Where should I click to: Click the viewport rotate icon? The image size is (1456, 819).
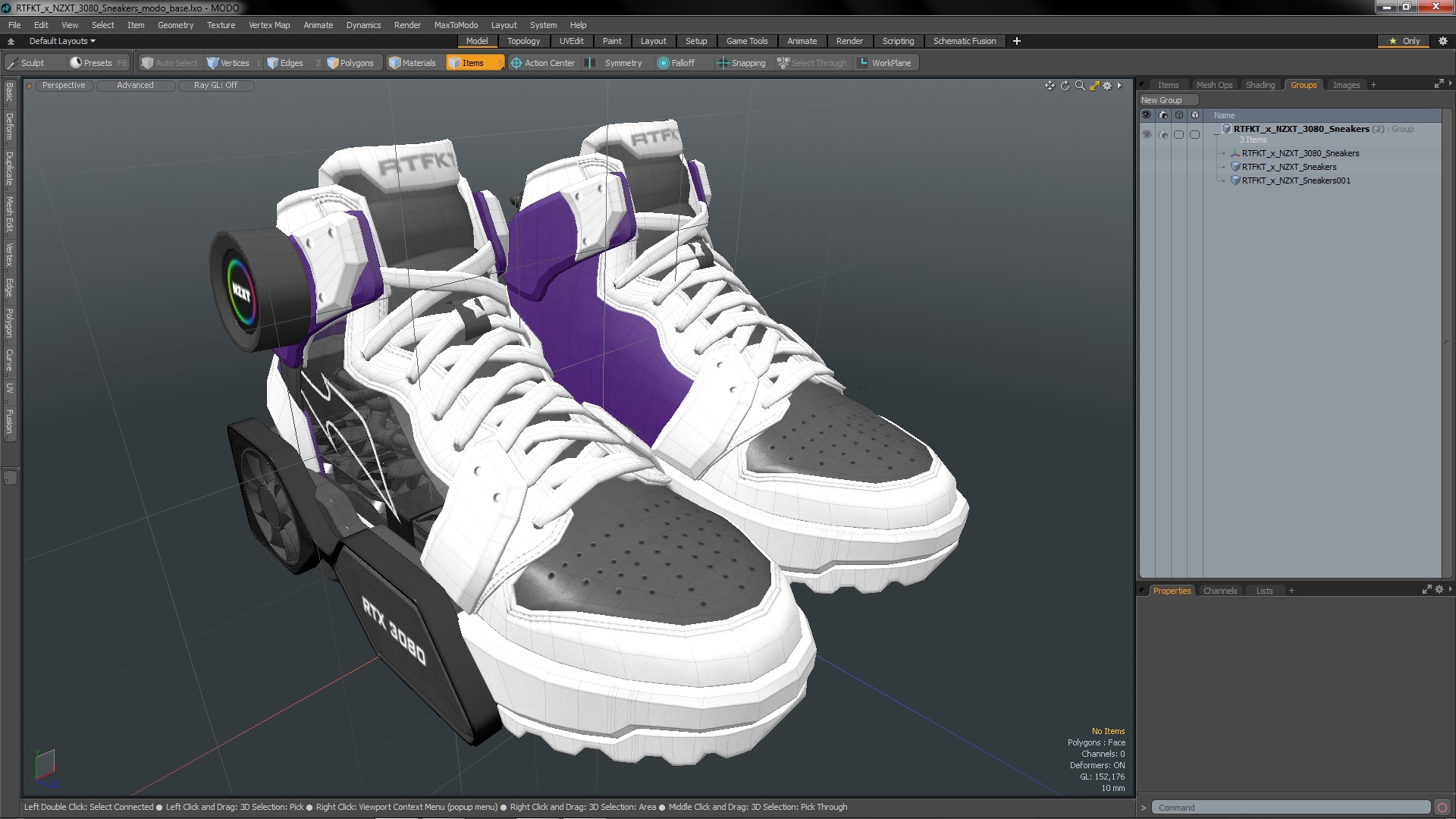tap(1065, 86)
